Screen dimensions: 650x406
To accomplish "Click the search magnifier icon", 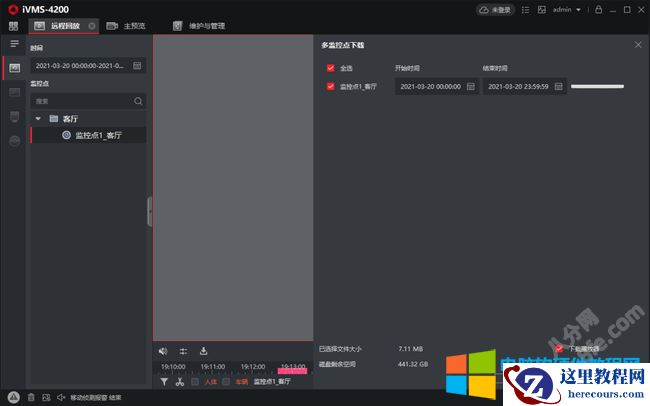I will click(138, 101).
